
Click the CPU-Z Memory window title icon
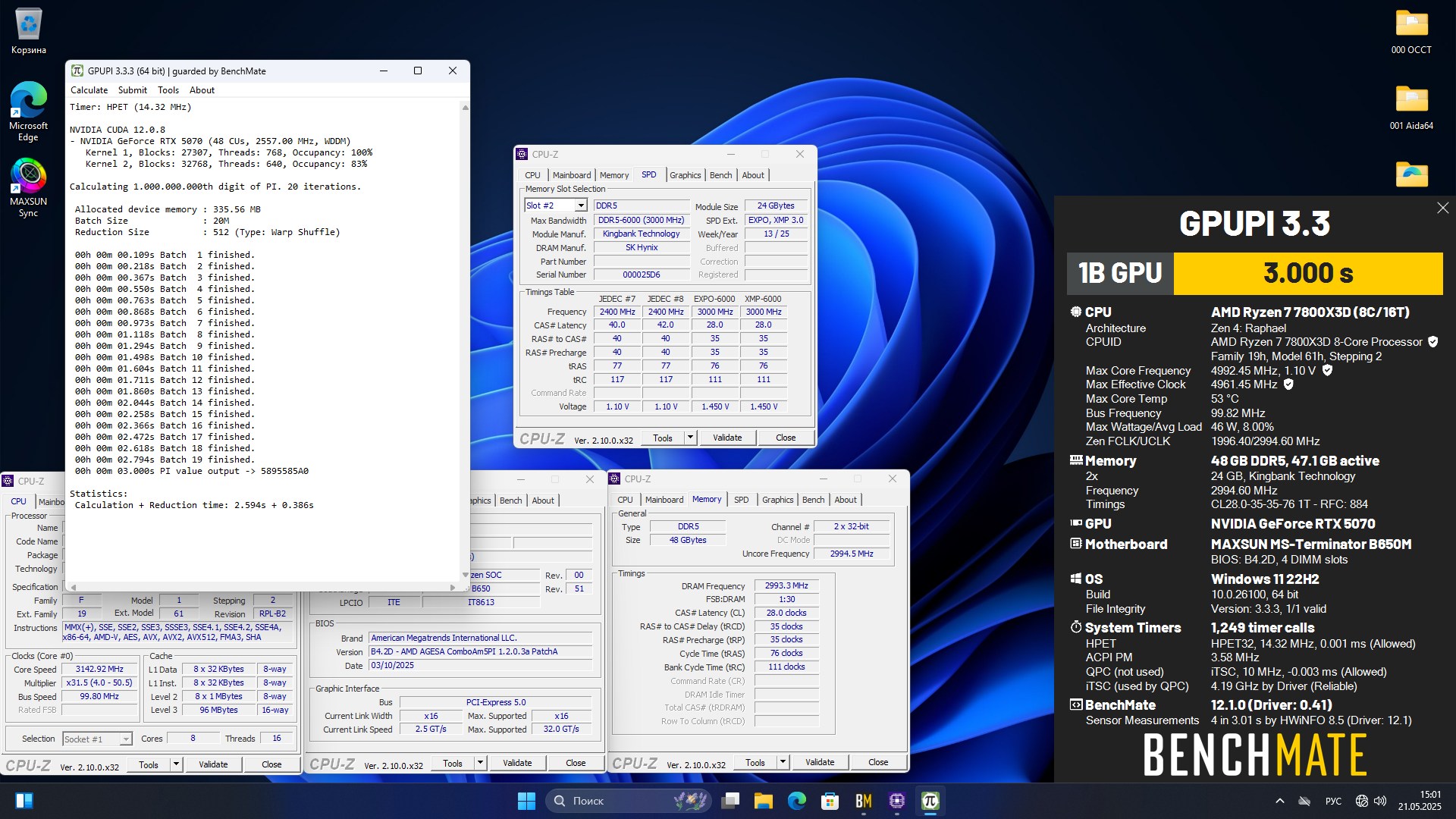coord(614,479)
